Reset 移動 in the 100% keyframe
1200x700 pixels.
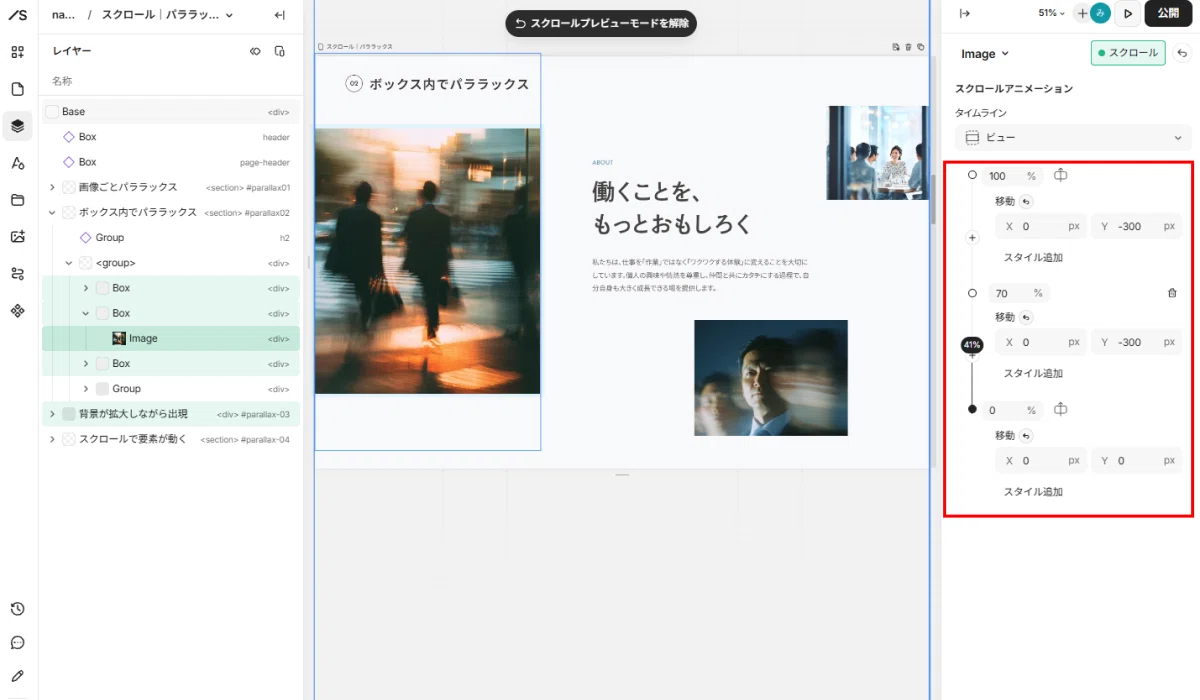pyautogui.click(x=1026, y=201)
